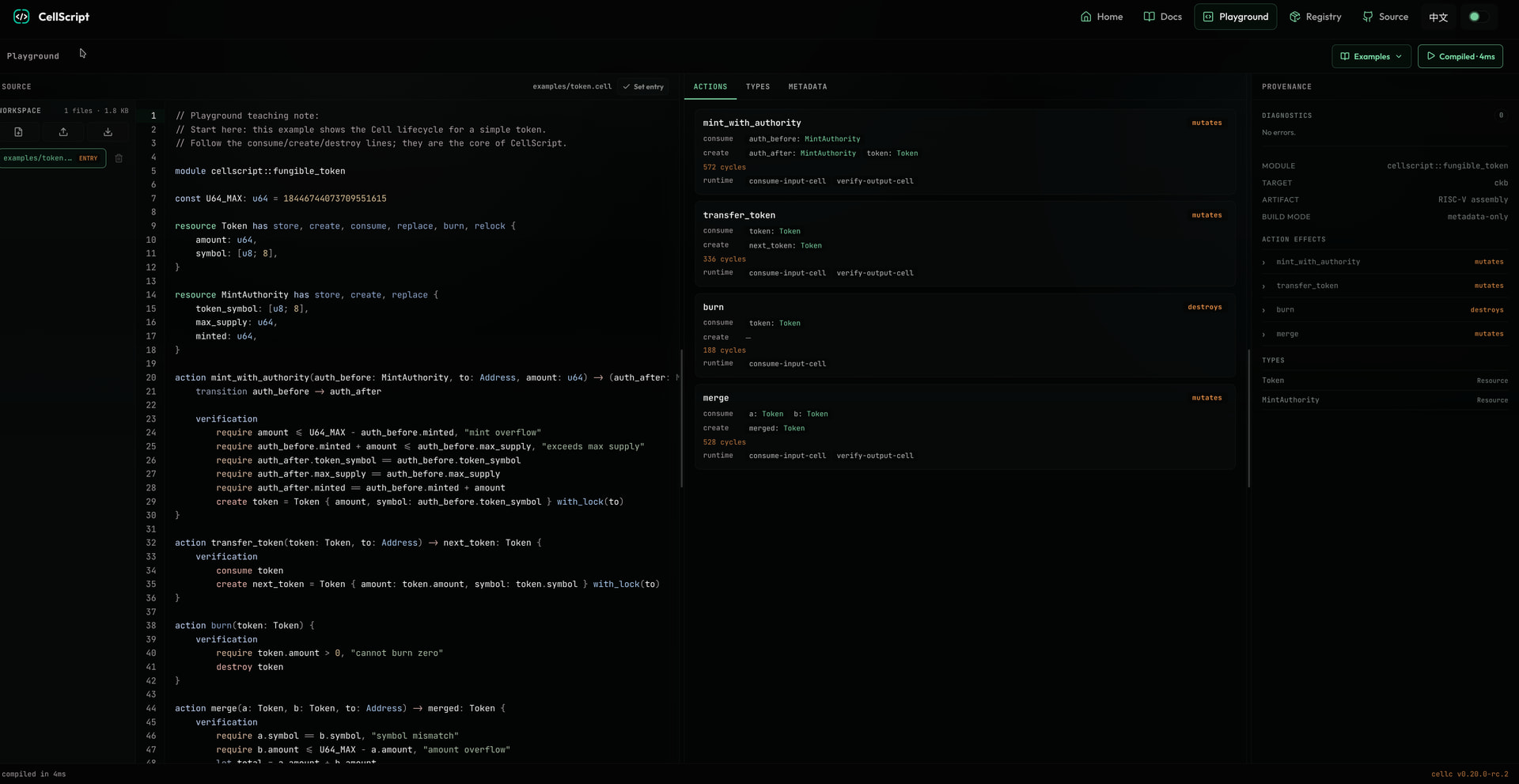Click the new file icon in workspace

[18, 132]
